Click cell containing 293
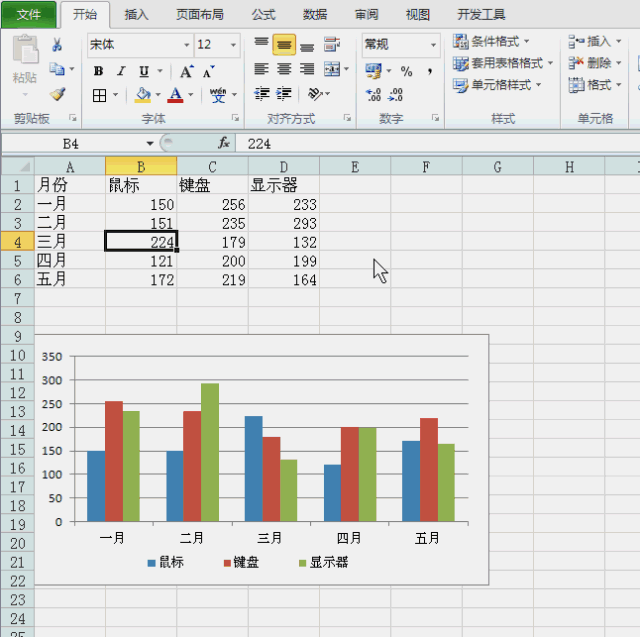The image size is (640, 637). tap(284, 223)
